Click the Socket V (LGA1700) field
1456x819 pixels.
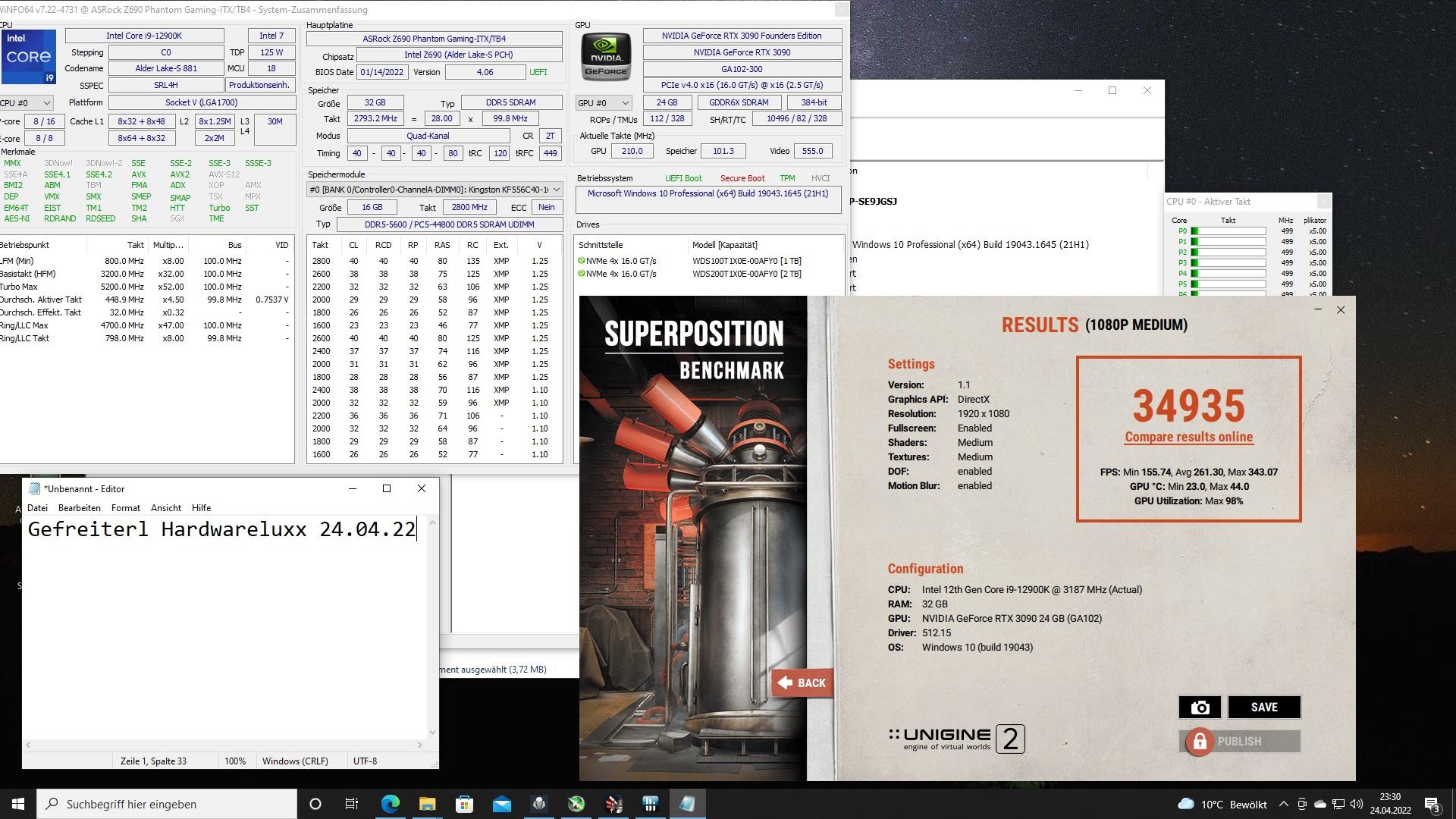coord(202,102)
